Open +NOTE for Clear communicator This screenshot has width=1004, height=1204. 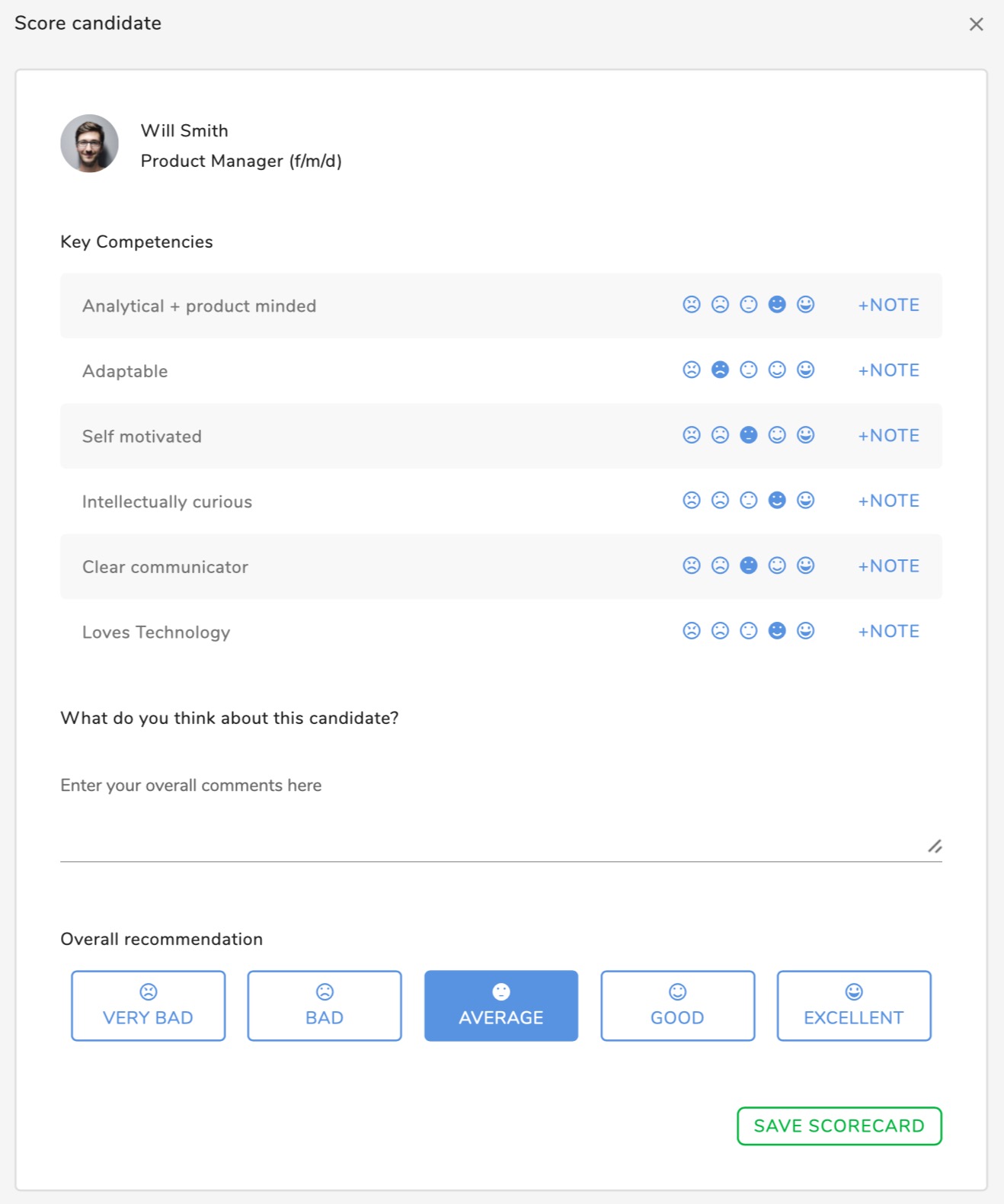[x=888, y=566]
